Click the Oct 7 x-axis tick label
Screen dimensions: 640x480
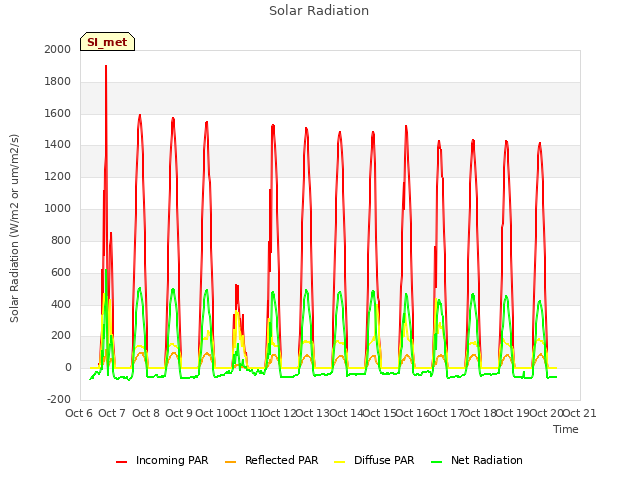[112, 413]
